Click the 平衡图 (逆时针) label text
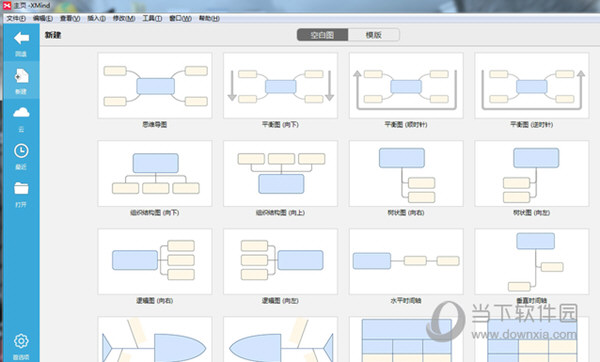This screenshot has height=362, width=600. tap(532, 124)
